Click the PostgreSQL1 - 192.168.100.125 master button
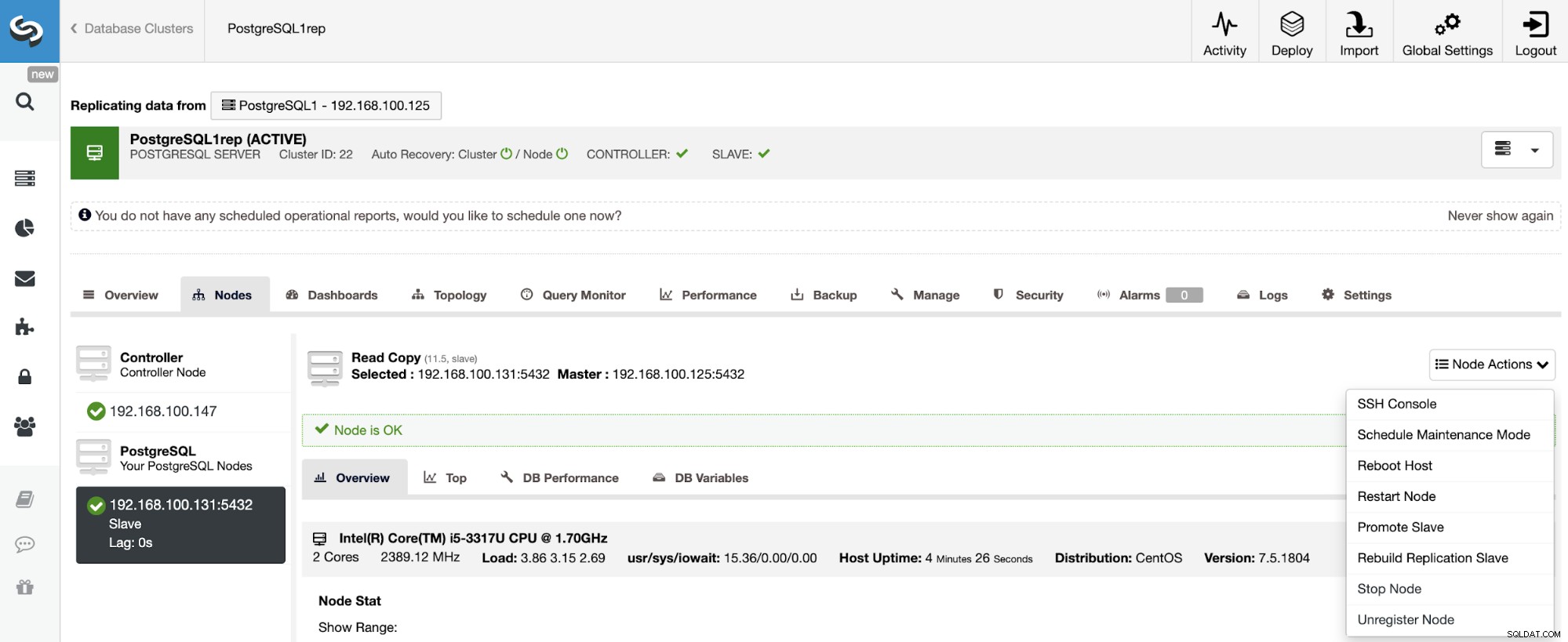The height and width of the screenshot is (642, 1568). click(x=326, y=106)
